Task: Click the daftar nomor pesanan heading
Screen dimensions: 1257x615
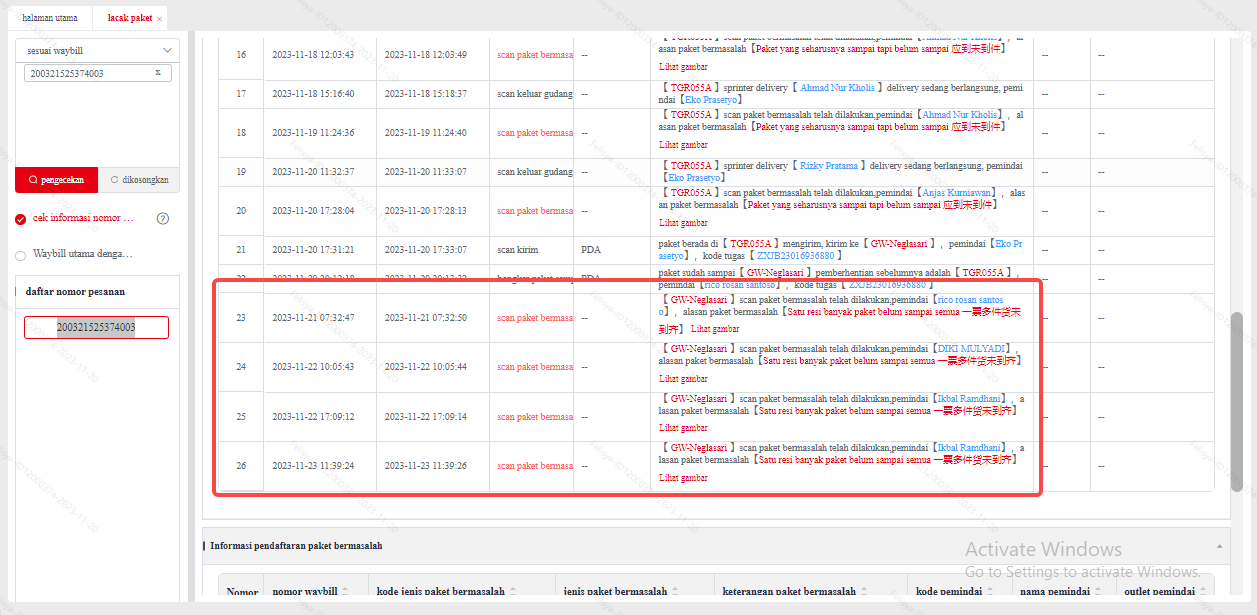Action: point(75,292)
